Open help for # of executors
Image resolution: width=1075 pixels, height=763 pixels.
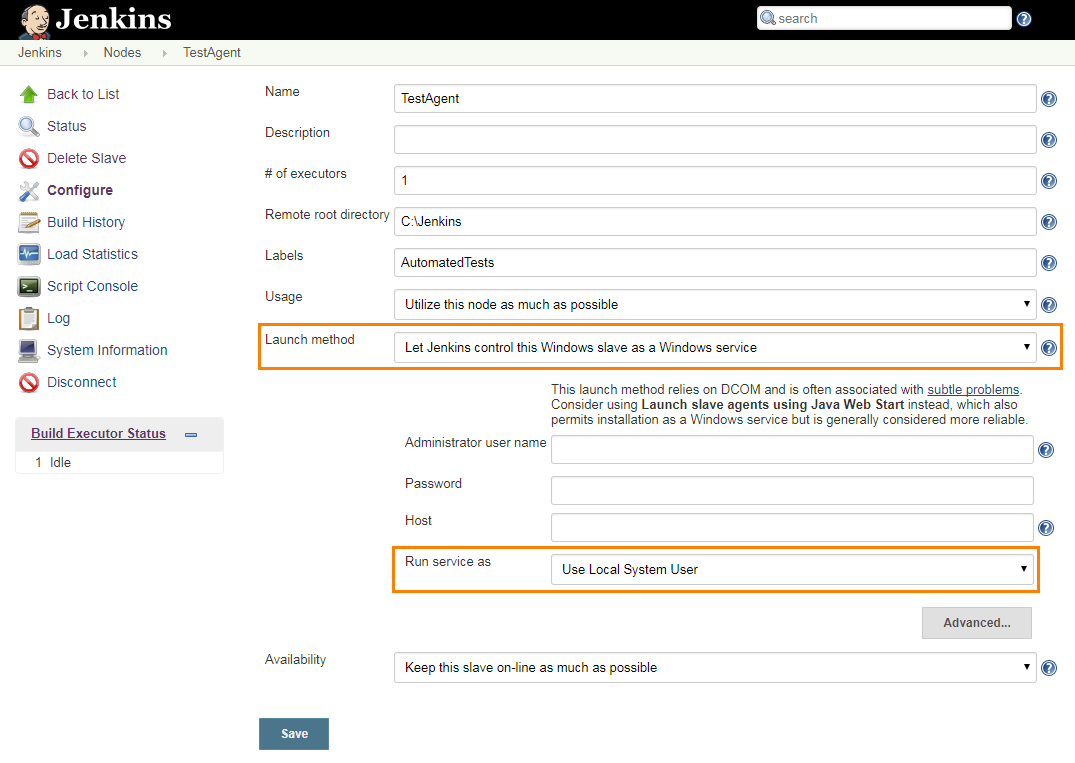click(x=1048, y=181)
